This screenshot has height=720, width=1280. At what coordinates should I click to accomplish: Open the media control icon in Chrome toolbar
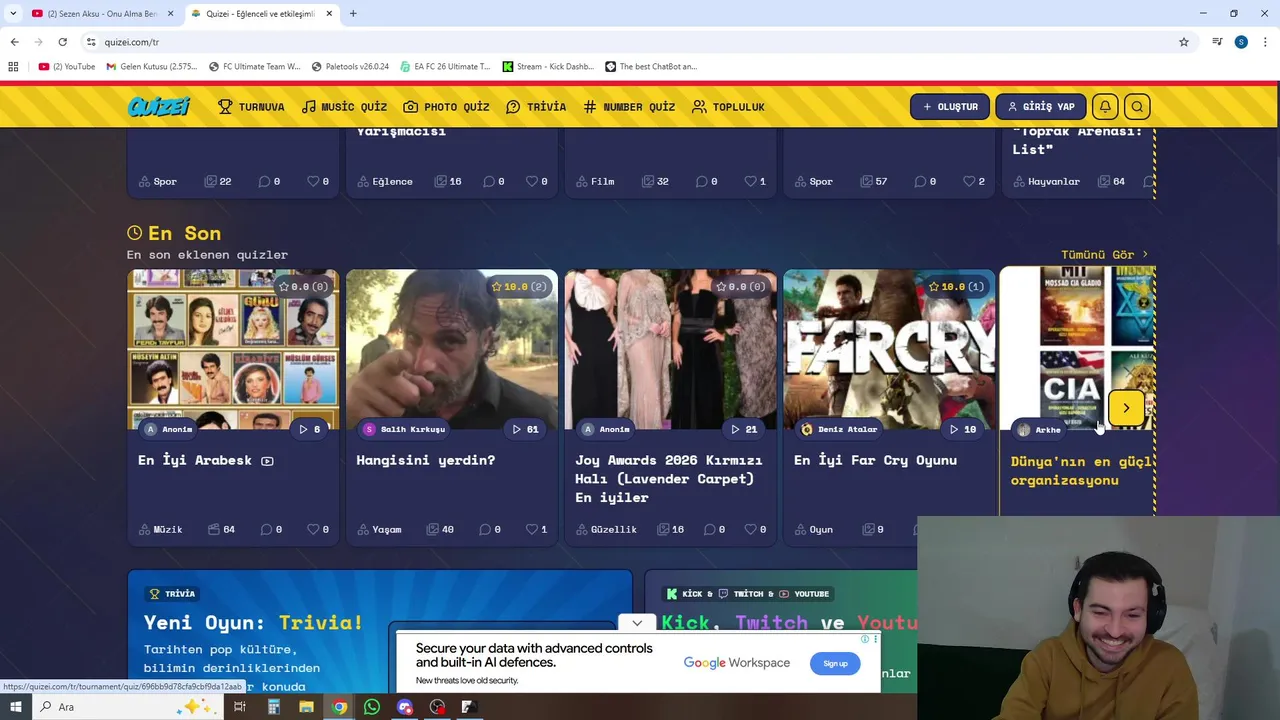pos(1217,42)
